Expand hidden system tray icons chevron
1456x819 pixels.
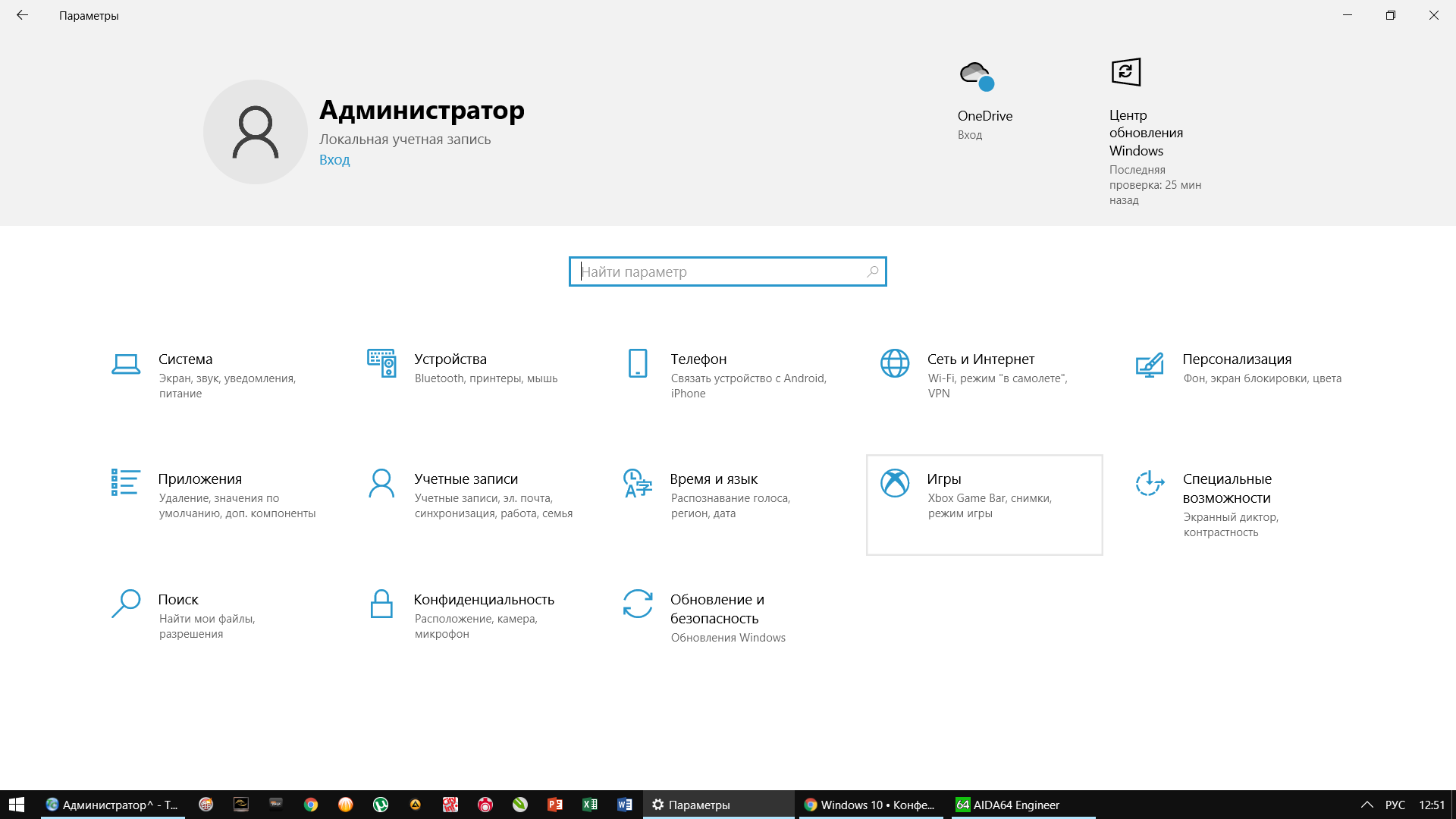click(1367, 805)
